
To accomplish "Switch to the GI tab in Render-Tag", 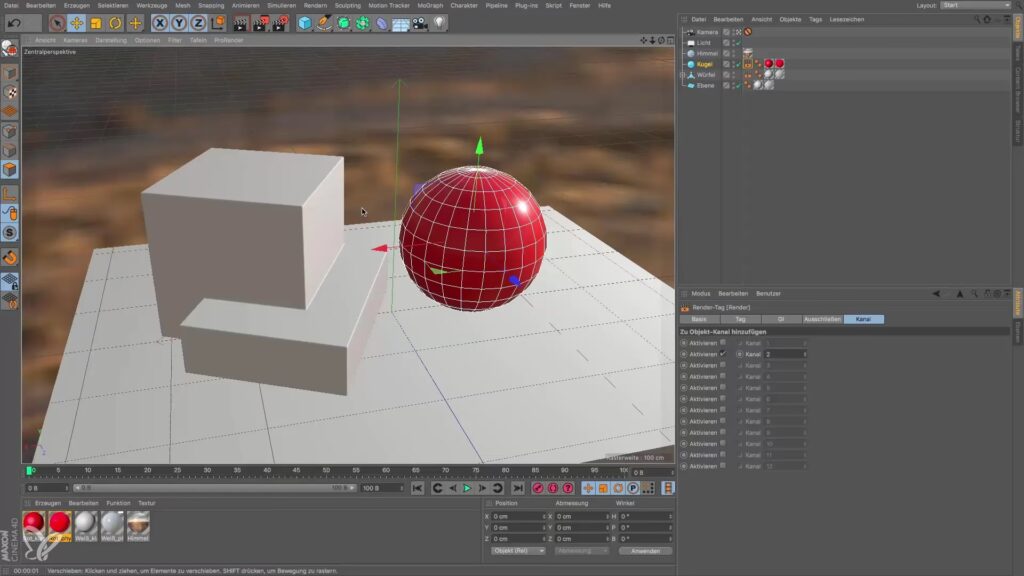I will (x=781, y=319).
